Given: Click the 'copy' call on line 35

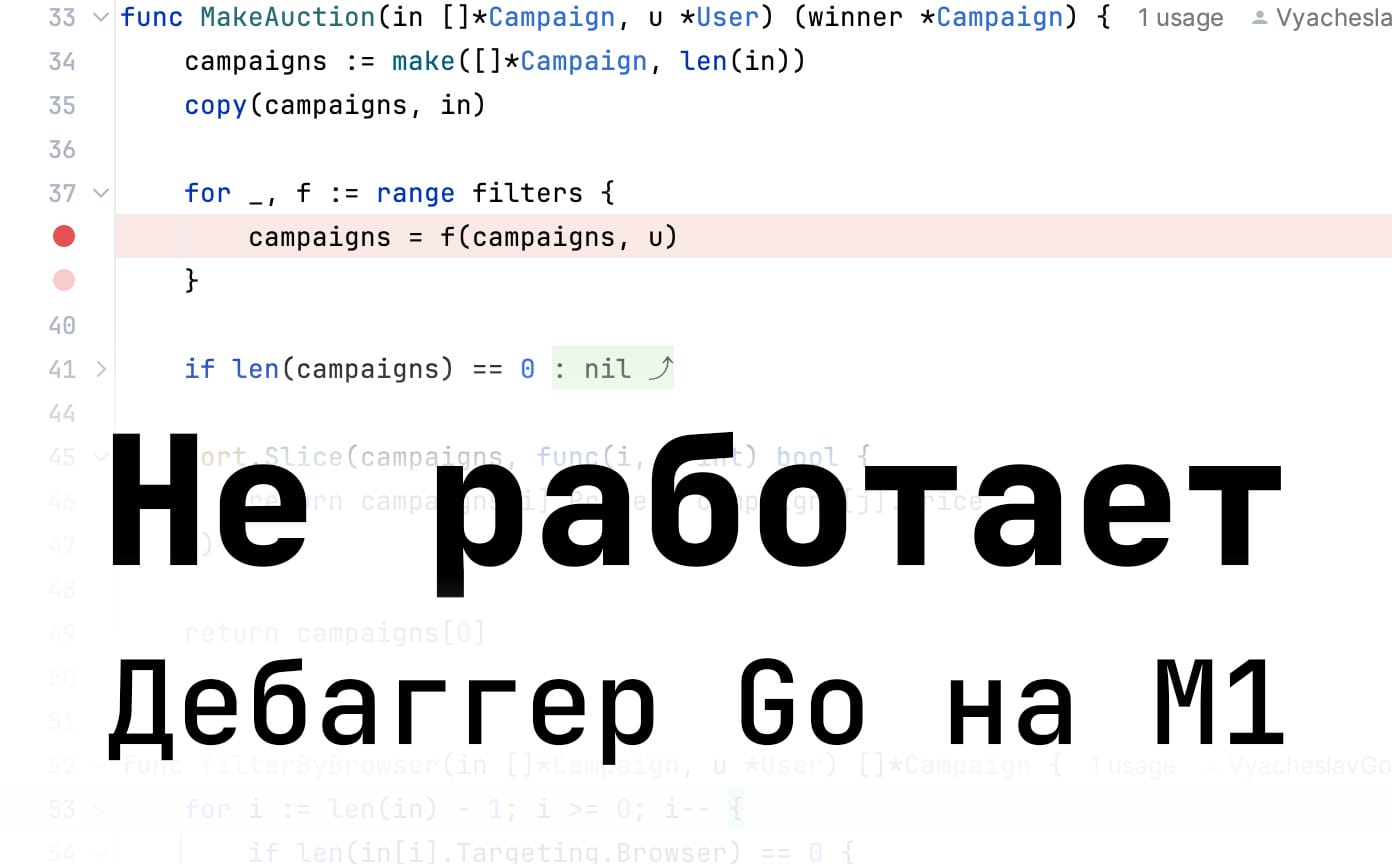Looking at the screenshot, I should 216,106.
